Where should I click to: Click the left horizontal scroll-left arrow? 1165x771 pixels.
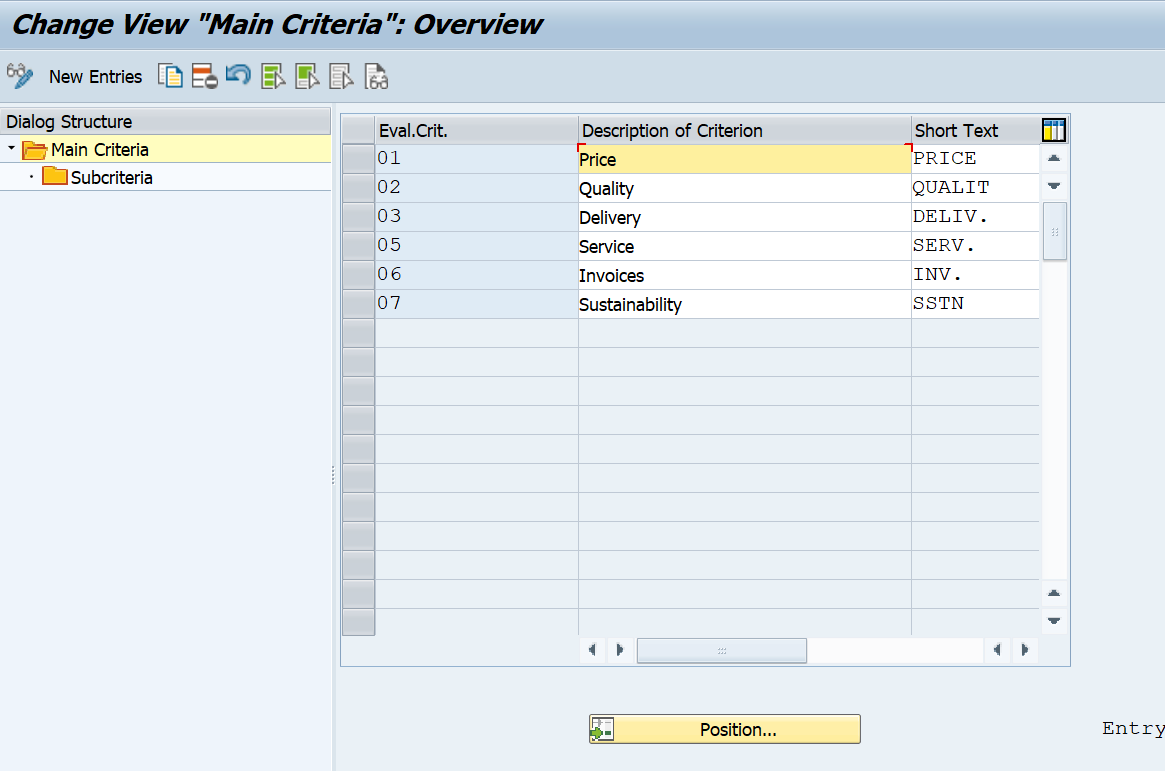[591, 650]
